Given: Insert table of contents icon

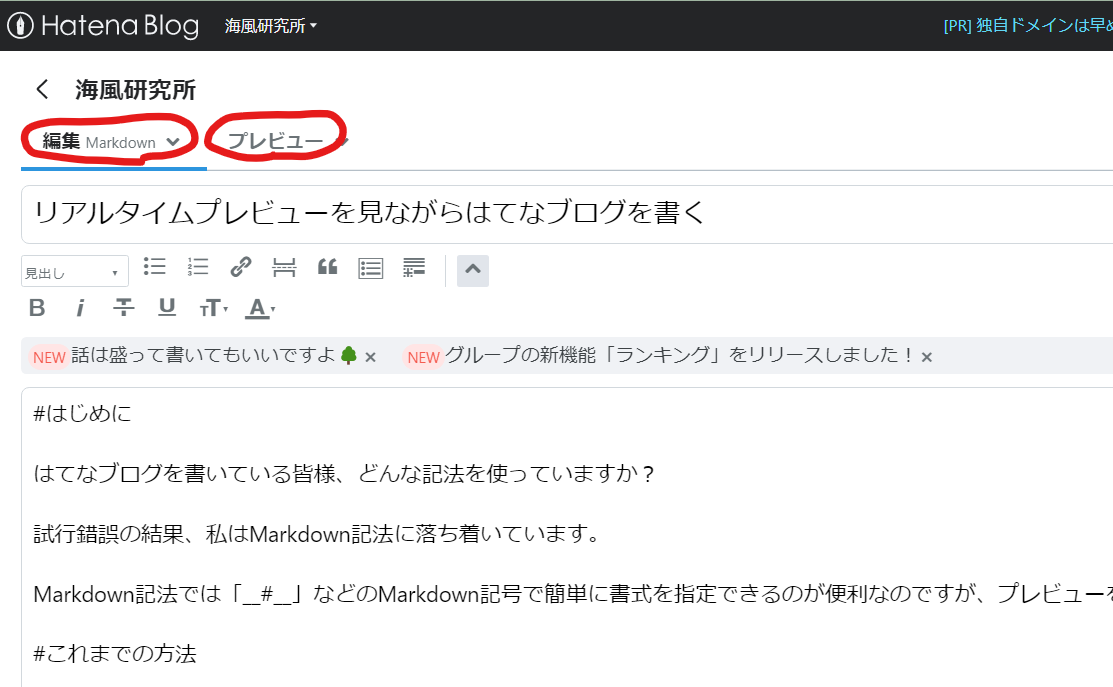Looking at the screenshot, I should point(371,268).
